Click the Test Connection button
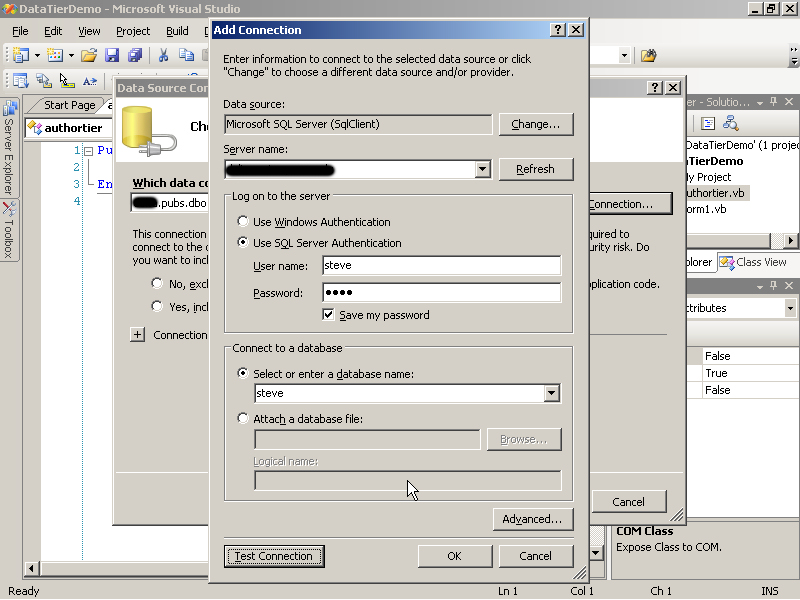The height and width of the screenshot is (600, 800). pos(274,556)
